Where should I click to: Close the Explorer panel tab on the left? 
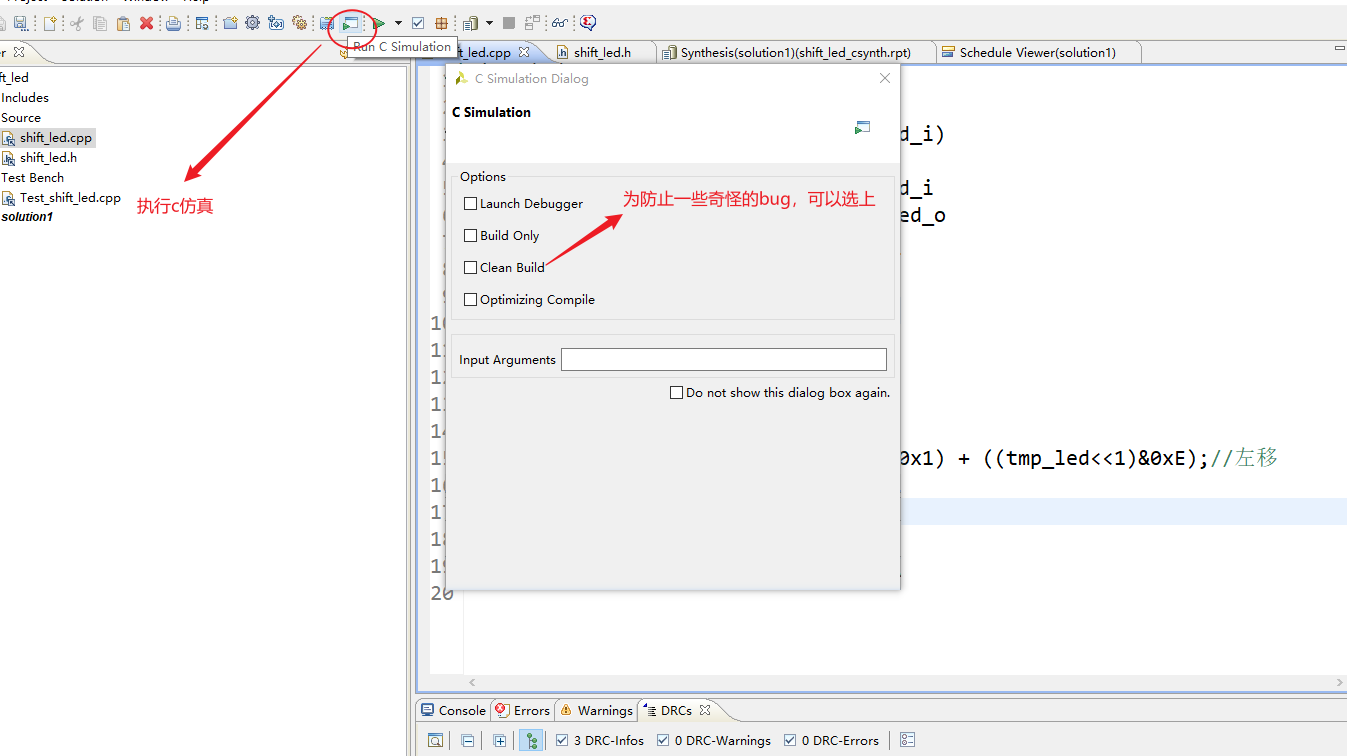(x=18, y=52)
